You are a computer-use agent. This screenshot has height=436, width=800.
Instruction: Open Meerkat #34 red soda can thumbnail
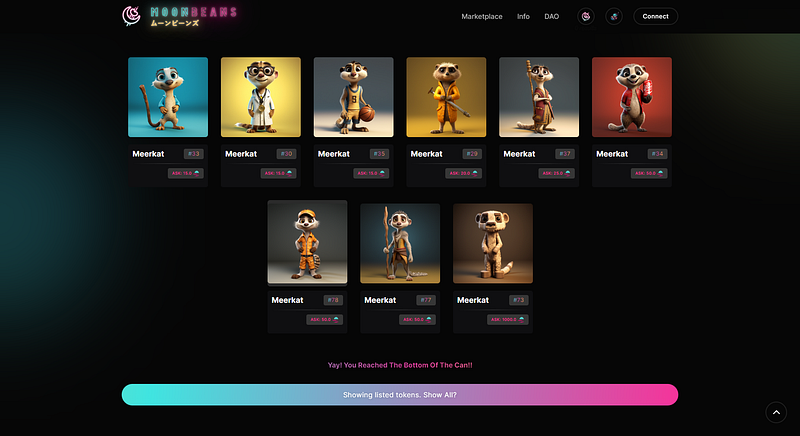632,97
